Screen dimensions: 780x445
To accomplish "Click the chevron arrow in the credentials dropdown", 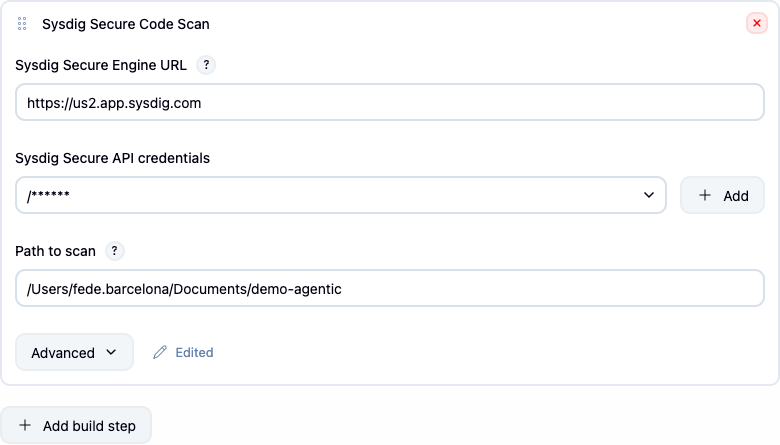I will pyautogui.click(x=649, y=195).
